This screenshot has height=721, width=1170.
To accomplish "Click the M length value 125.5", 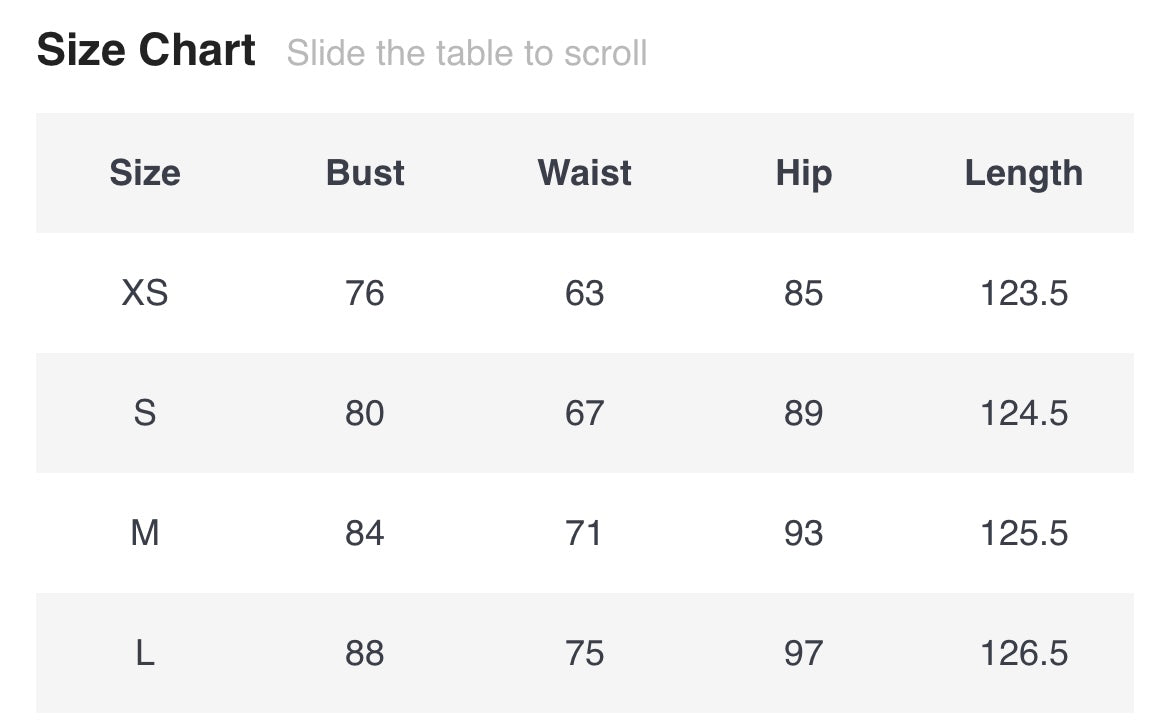I will click(x=1024, y=533).
